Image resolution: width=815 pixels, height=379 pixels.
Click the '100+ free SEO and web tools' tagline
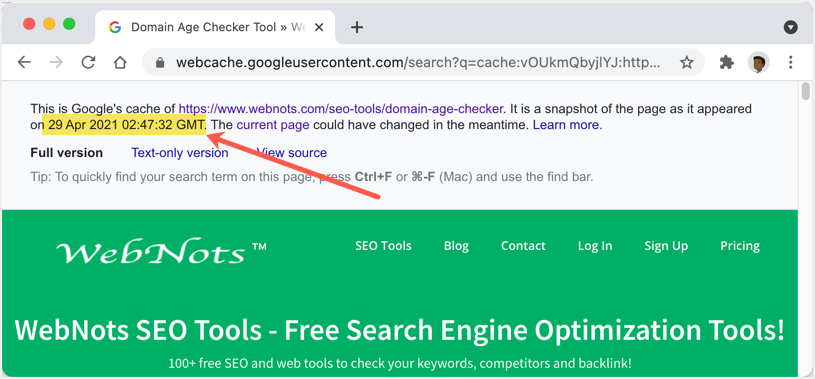400,363
